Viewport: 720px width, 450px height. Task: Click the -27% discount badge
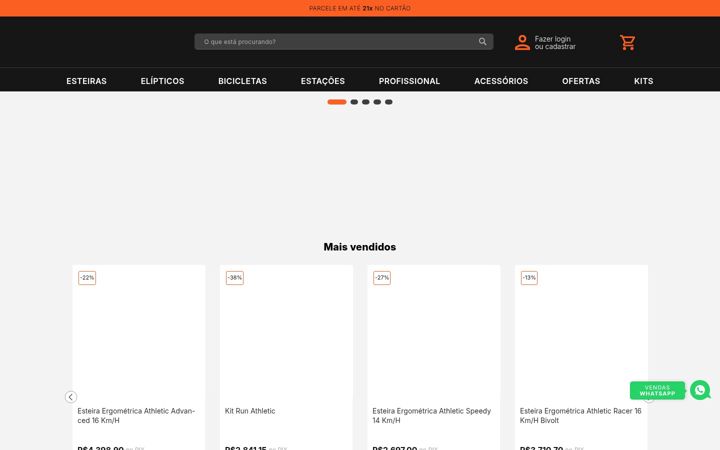pos(382,278)
